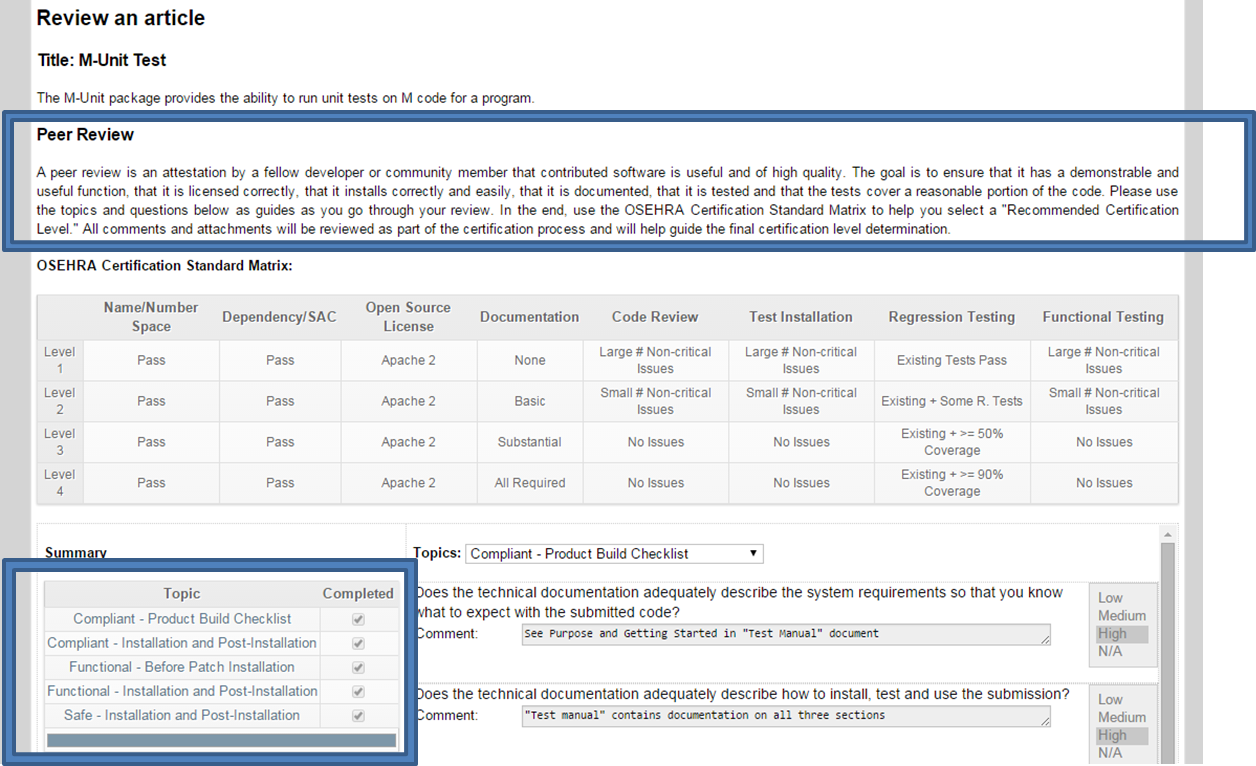Image resolution: width=1256 pixels, height=766 pixels.
Task: Click the progress bar under the Summary table
Action: tap(221, 741)
